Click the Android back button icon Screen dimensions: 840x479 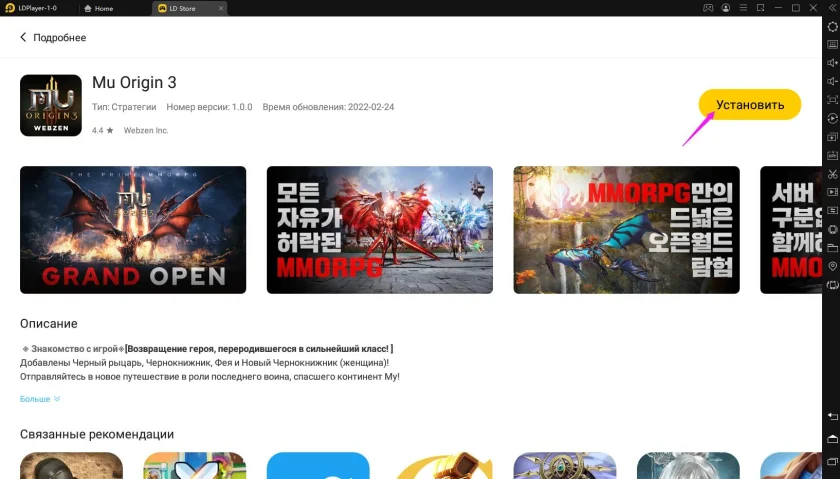(x=832, y=416)
